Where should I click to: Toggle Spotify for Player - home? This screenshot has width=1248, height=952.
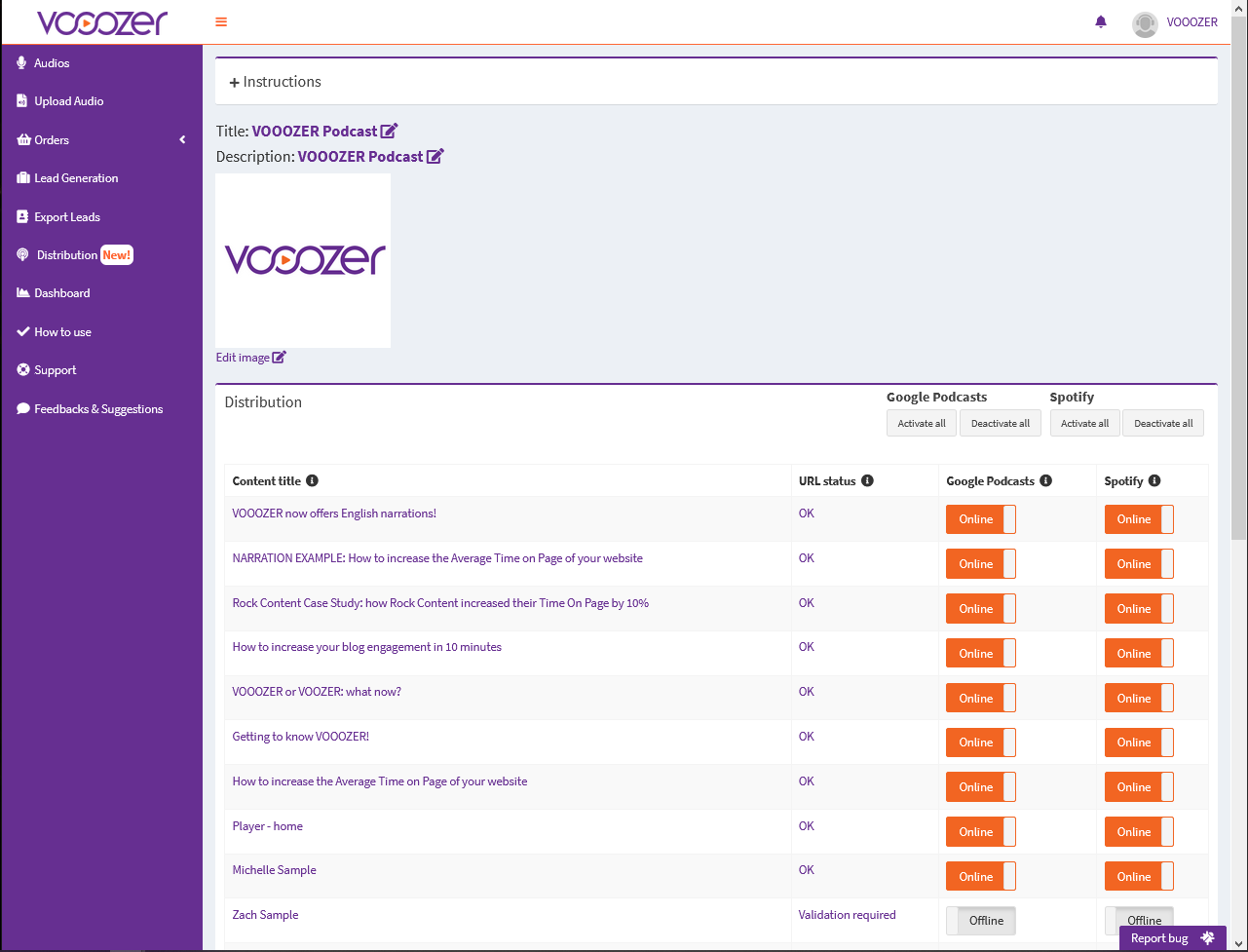(1139, 832)
